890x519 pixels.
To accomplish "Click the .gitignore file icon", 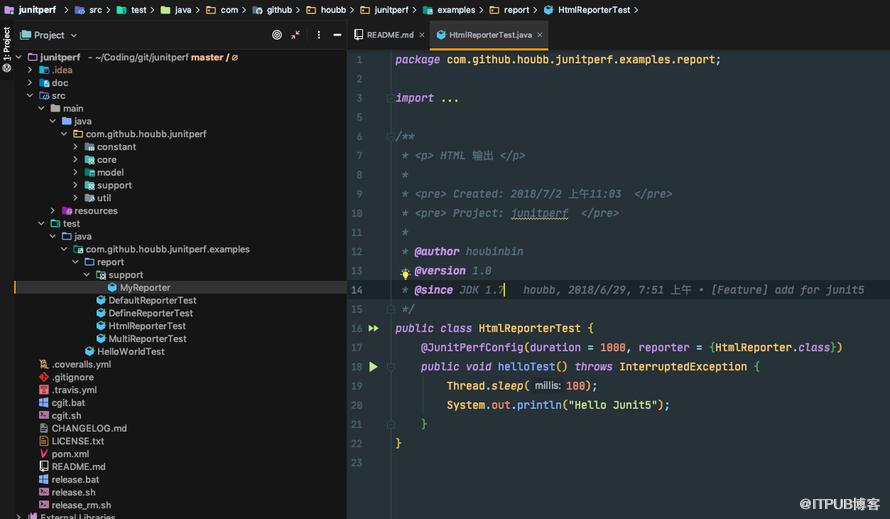I will [x=44, y=377].
